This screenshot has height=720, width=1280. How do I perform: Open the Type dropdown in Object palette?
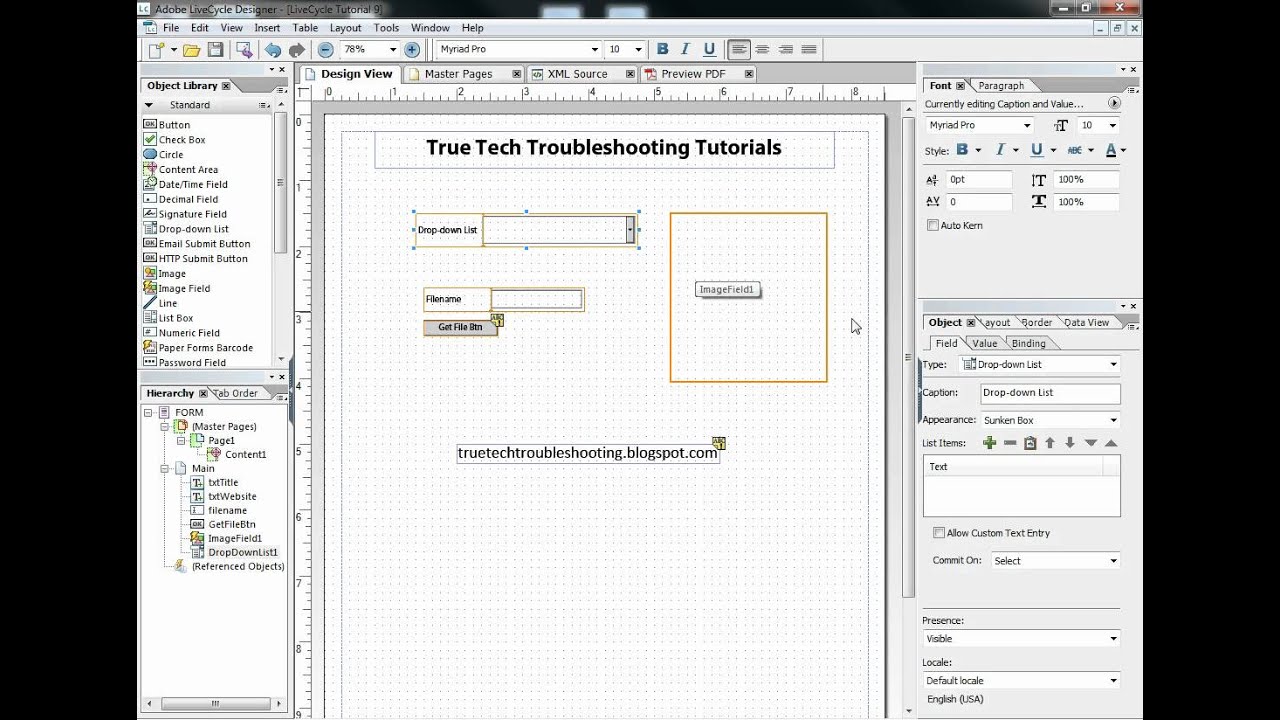(1113, 364)
